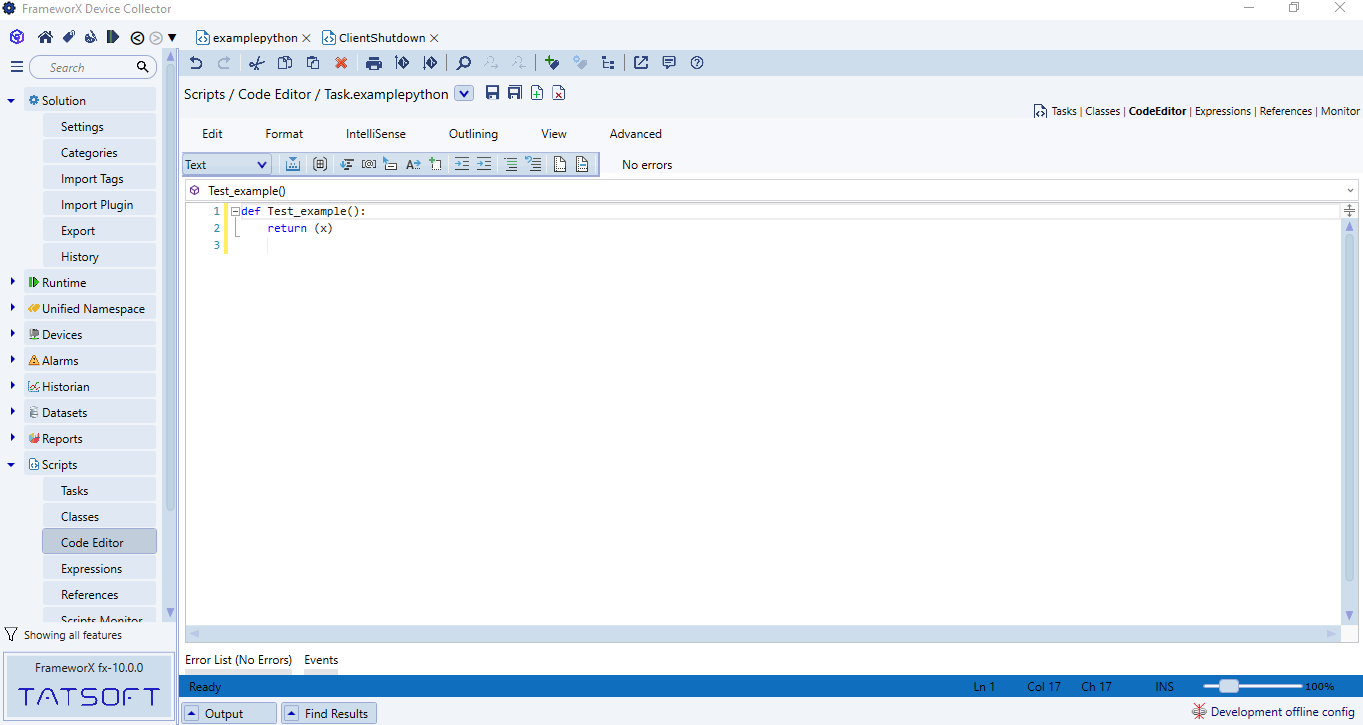This screenshot has height=725, width=1363.
Task: Open the IntelliSense menu
Action: [376, 134]
